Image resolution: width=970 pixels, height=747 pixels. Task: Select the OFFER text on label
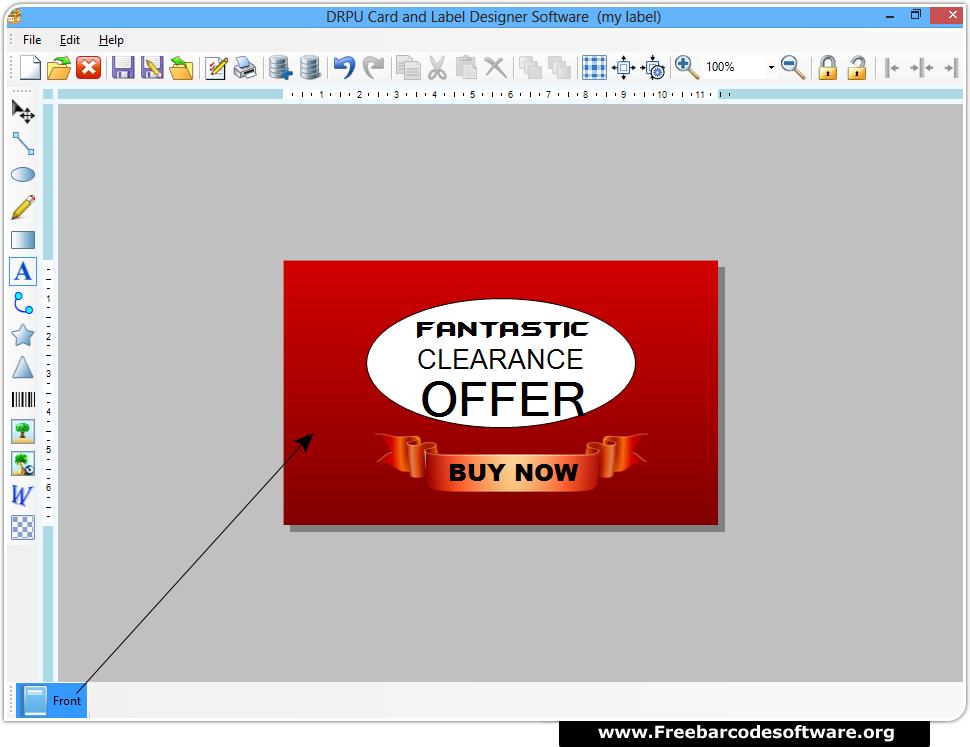pyautogui.click(x=503, y=399)
